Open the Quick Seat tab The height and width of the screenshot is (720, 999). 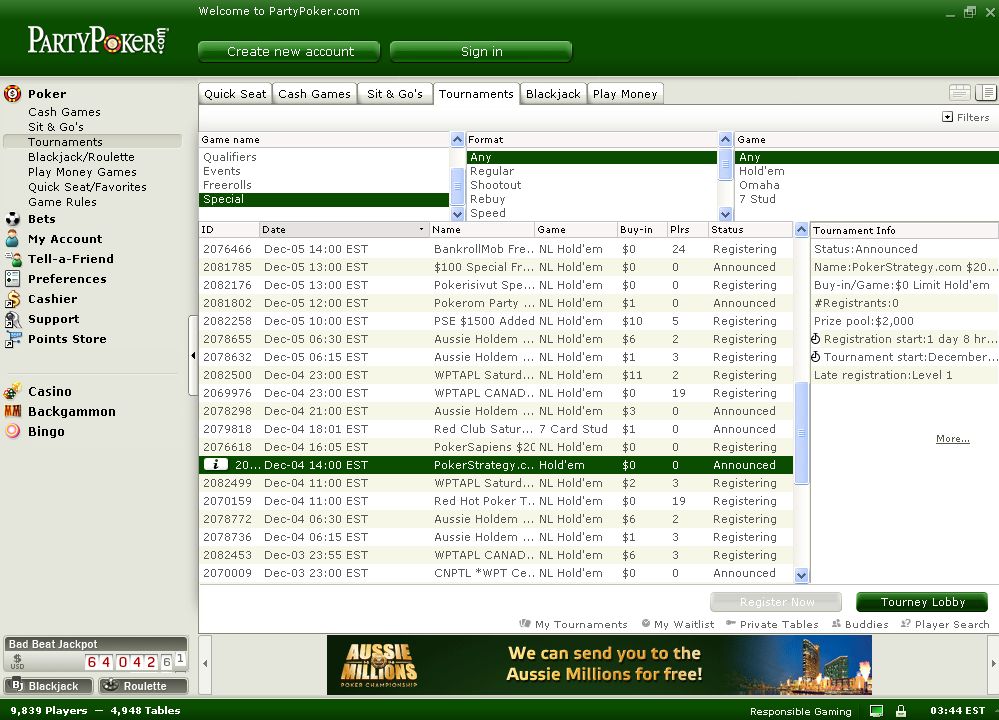(x=235, y=94)
